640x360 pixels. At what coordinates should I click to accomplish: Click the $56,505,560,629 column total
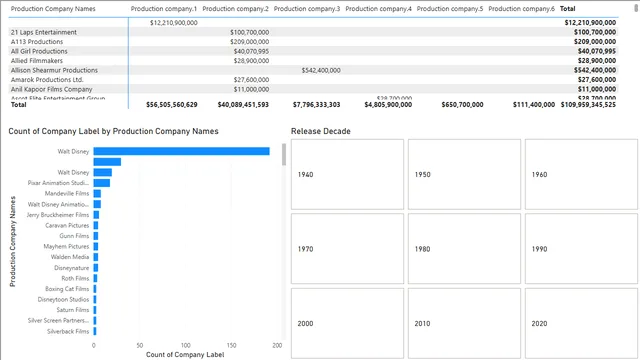click(172, 105)
